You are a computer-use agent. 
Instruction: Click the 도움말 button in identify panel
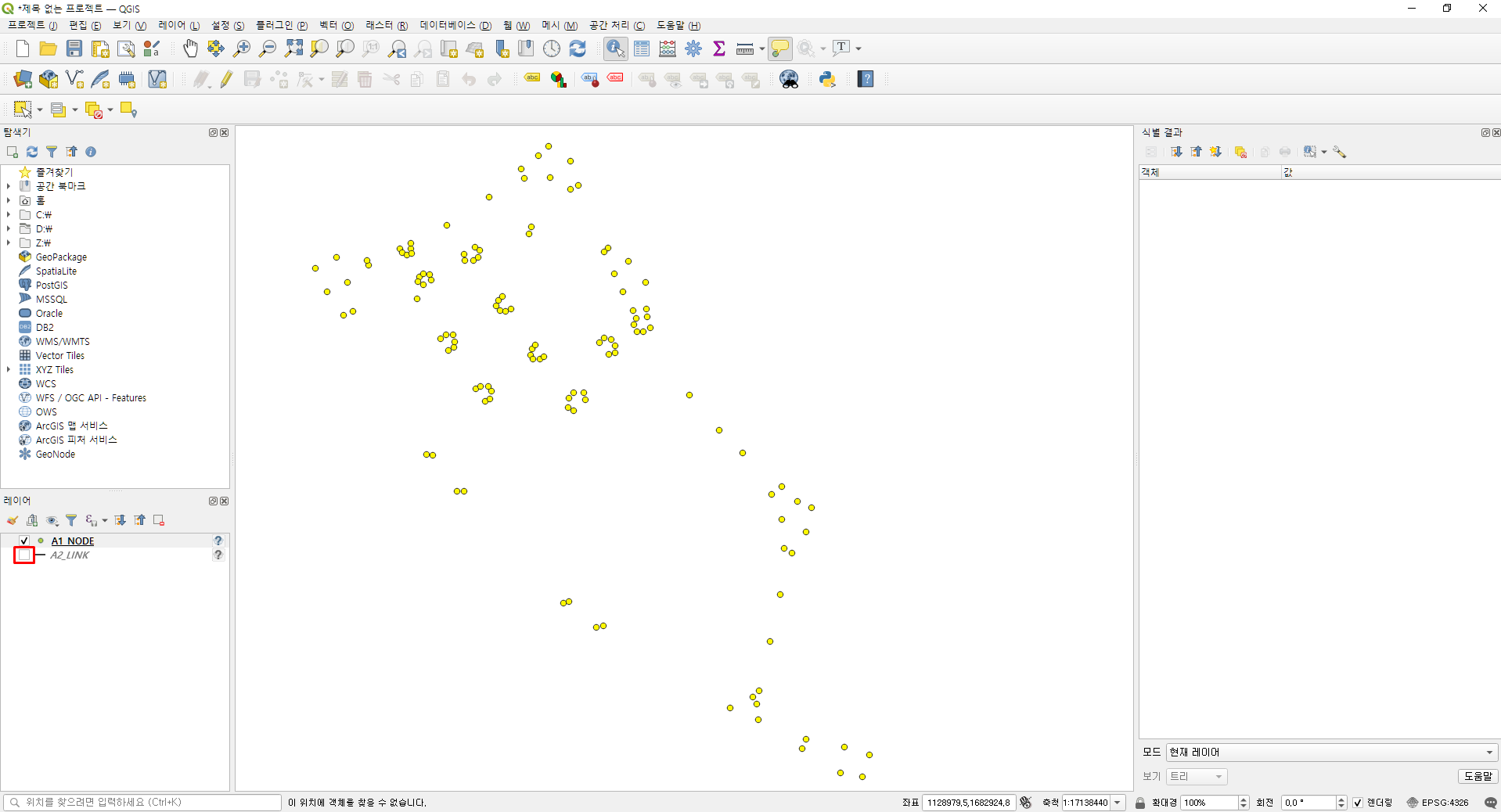click(1478, 777)
